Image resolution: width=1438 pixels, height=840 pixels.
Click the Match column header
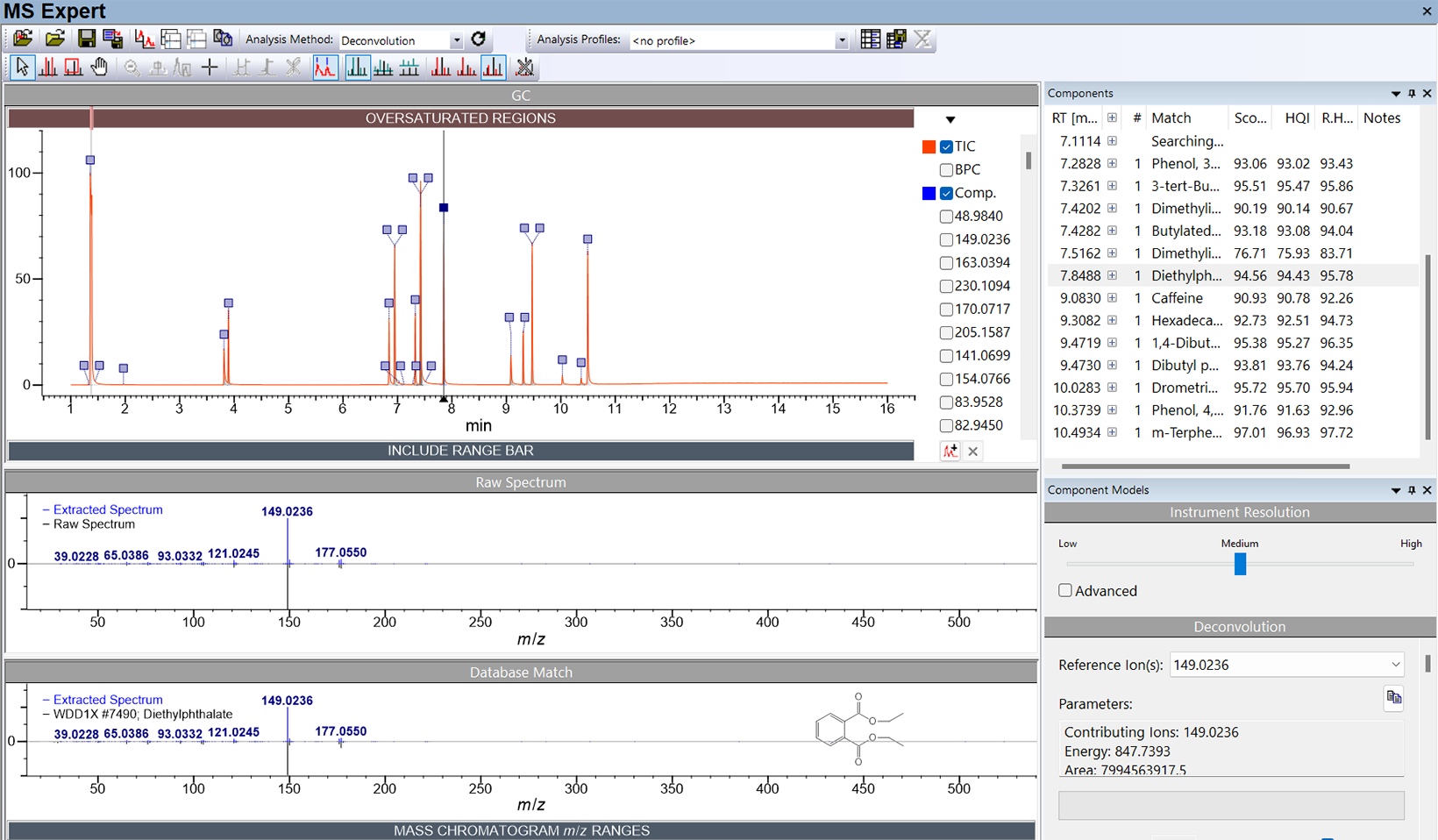coord(1171,118)
